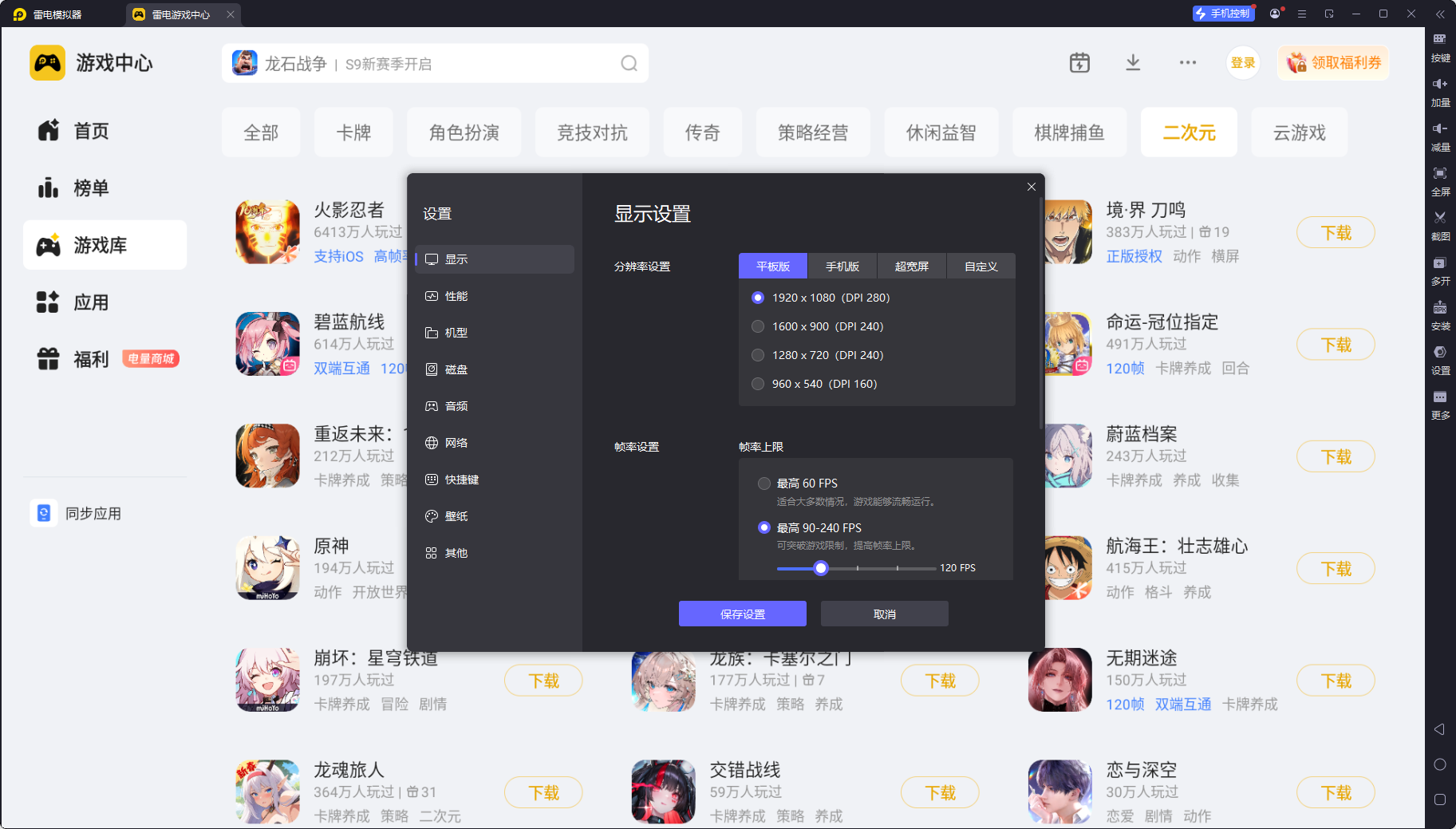Click the 取消 button

pos(885,614)
